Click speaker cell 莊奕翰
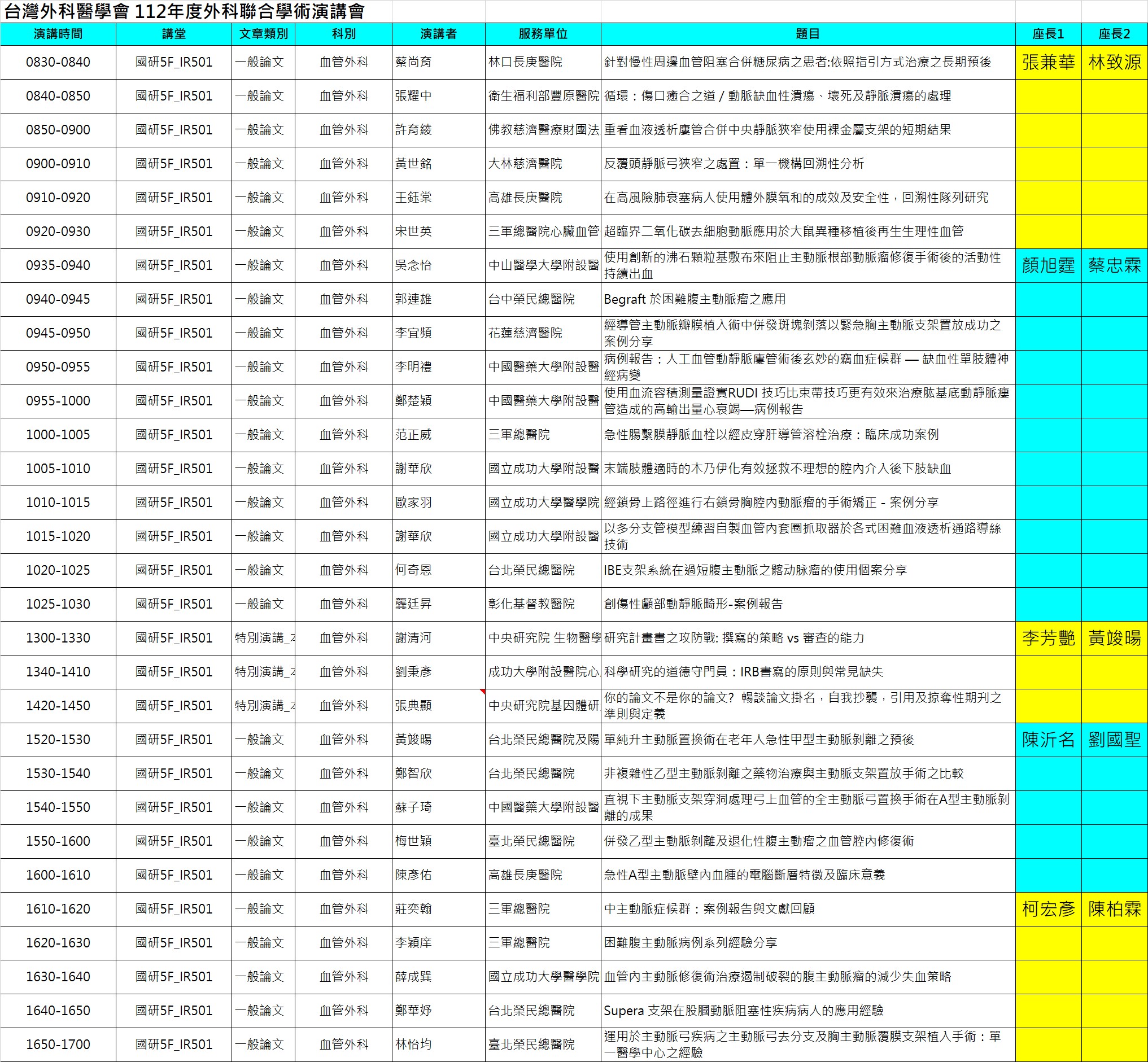The height and width of the screenshot is (1062, 1148). [x=439, y=909]
